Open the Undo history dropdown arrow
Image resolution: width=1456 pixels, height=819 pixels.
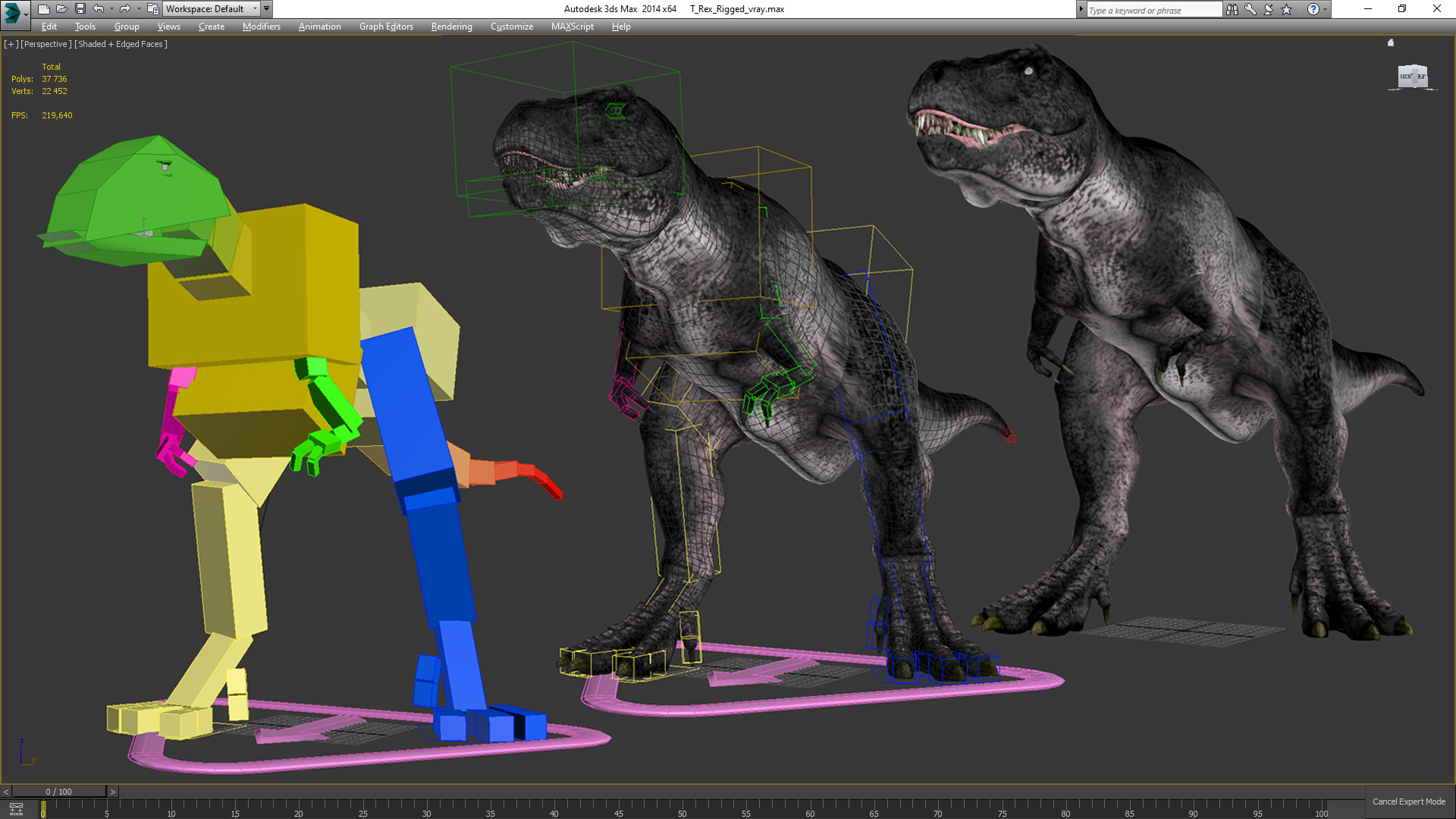coord(111,9)
